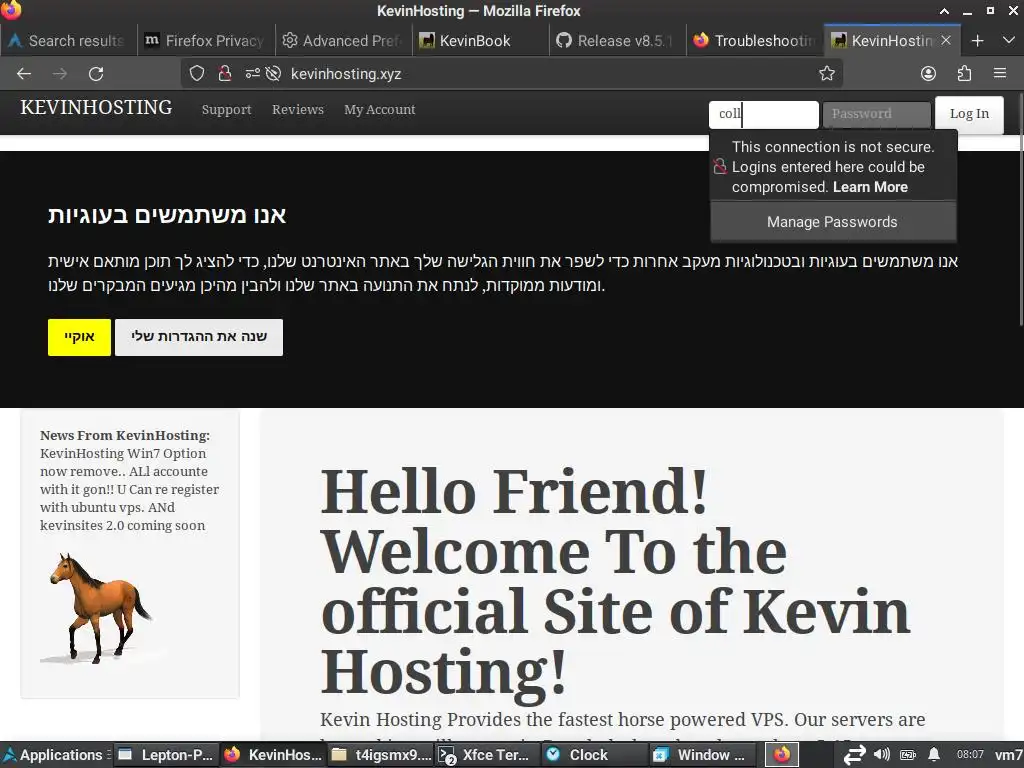Screen dimensions: 1024x768
Task: Expand the list all tabs chevron
Action: (1008, 41)
